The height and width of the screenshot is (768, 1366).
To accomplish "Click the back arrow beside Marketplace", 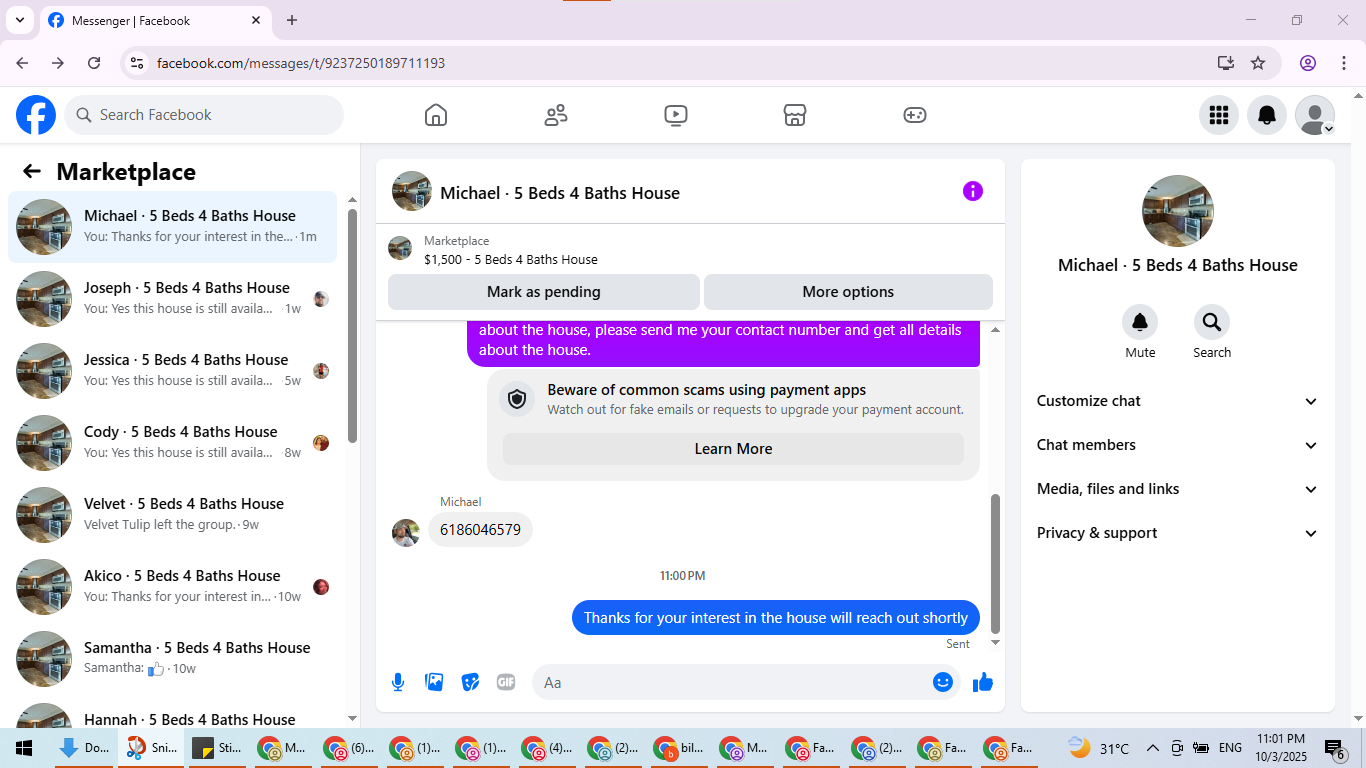I will [32, 171].
